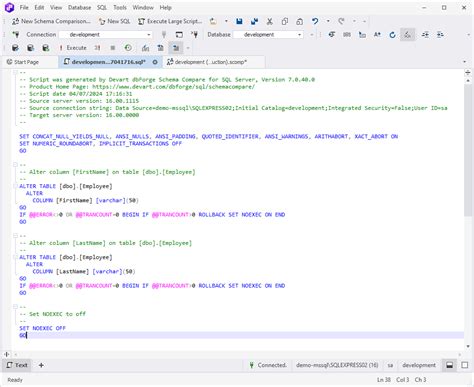Screen dimensions: 474x387
Task: Click the change connection plug icon
Action: (195, 35)
